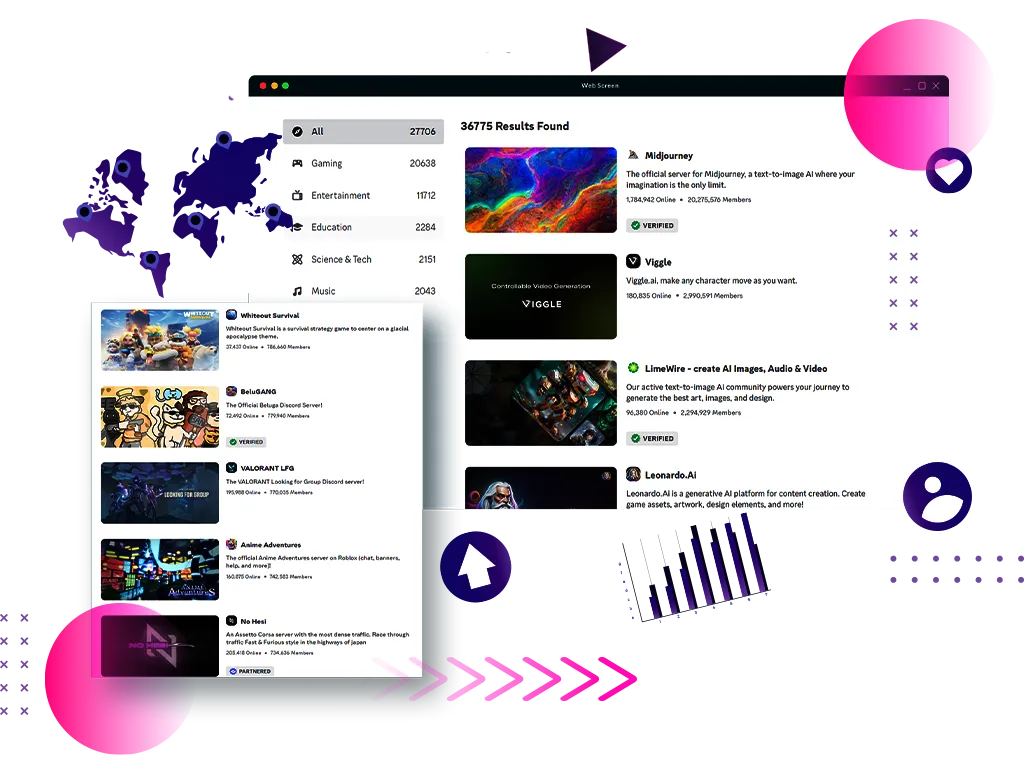Click "The VALORANT Looking for Group Discord server!" description
Viewport: 1024px width, 768px height.
[295, 481]
